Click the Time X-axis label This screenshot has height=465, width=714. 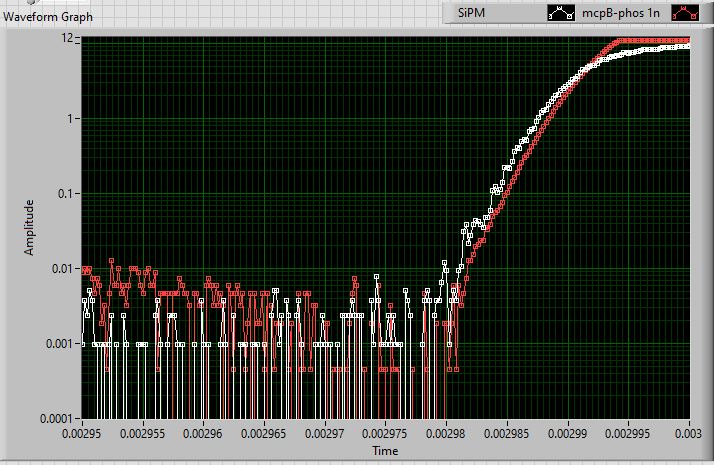coord(385,451)
